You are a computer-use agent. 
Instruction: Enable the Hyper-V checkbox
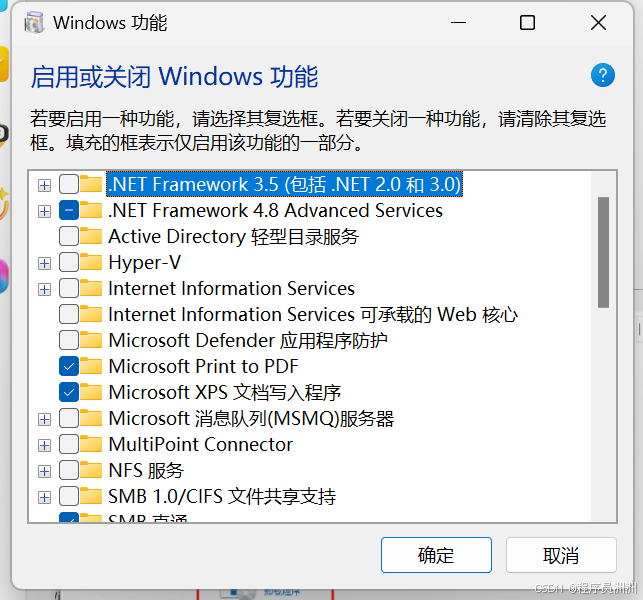coord(69,263)
